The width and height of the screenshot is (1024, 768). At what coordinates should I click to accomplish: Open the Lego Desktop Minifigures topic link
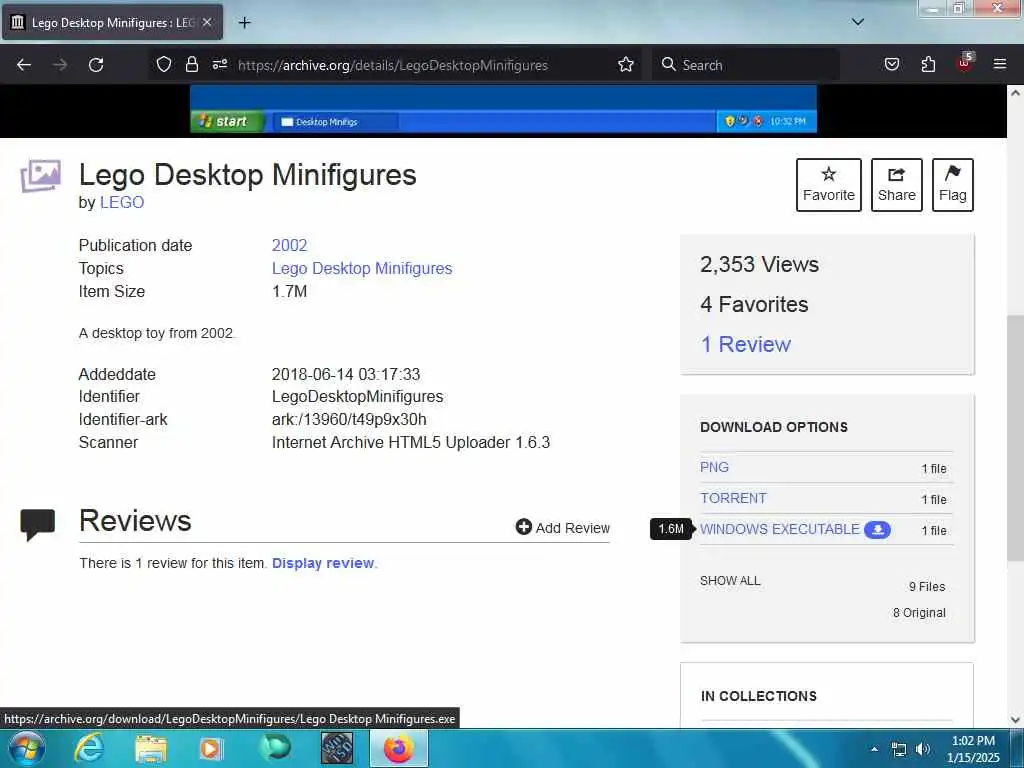pyautogui.click(x=362, y=268)
